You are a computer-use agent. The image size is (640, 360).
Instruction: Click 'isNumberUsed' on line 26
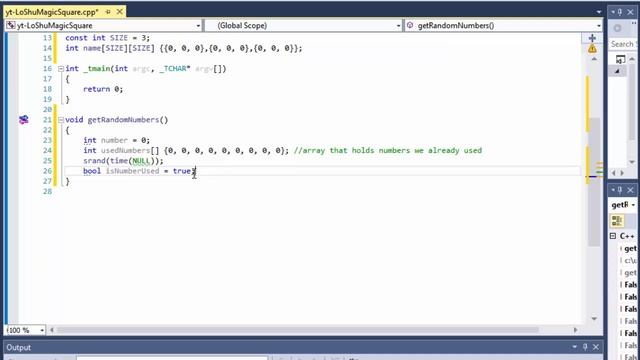(132, 171)
